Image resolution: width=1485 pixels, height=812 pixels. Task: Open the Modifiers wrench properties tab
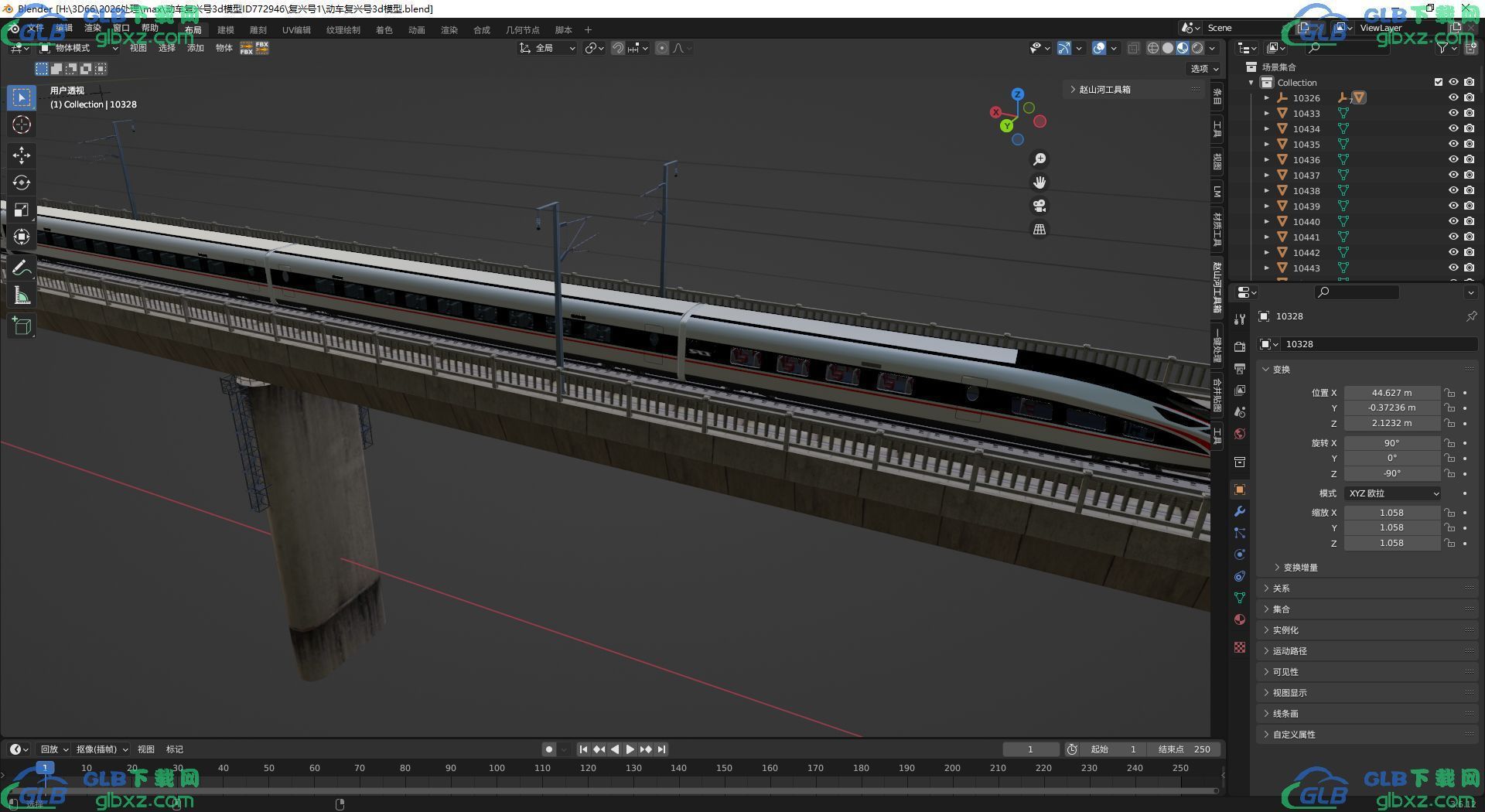(x=1240, y=512)
